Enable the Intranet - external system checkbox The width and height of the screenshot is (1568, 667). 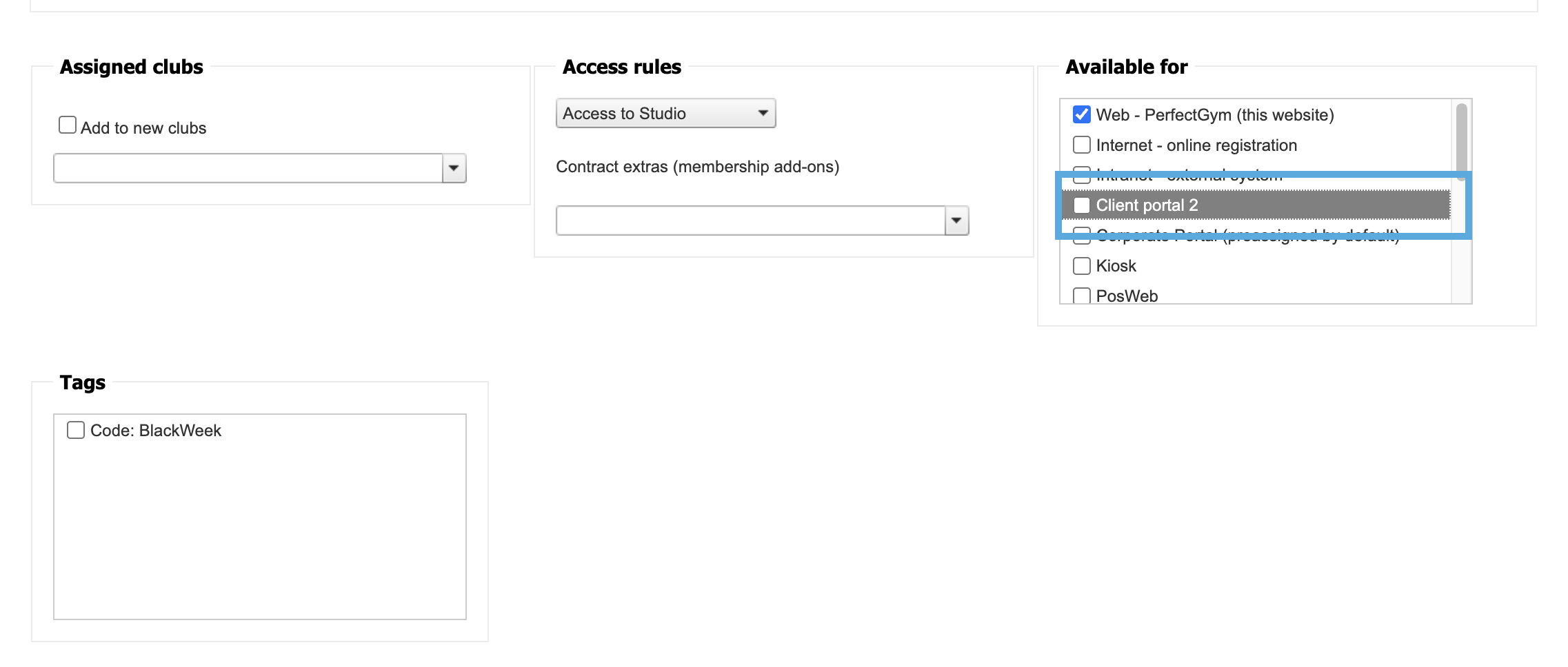[x=1080, y=175]
